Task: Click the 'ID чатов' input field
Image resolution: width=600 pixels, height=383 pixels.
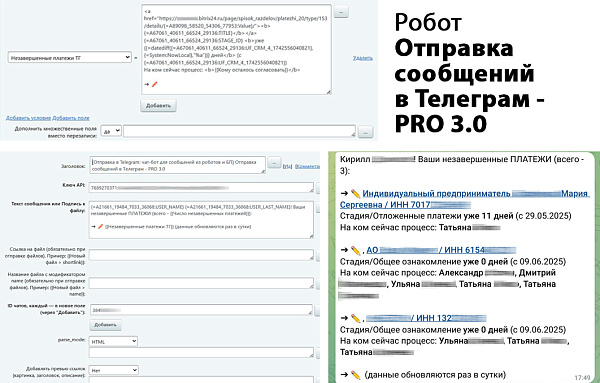Action: (x=201, y=310)
